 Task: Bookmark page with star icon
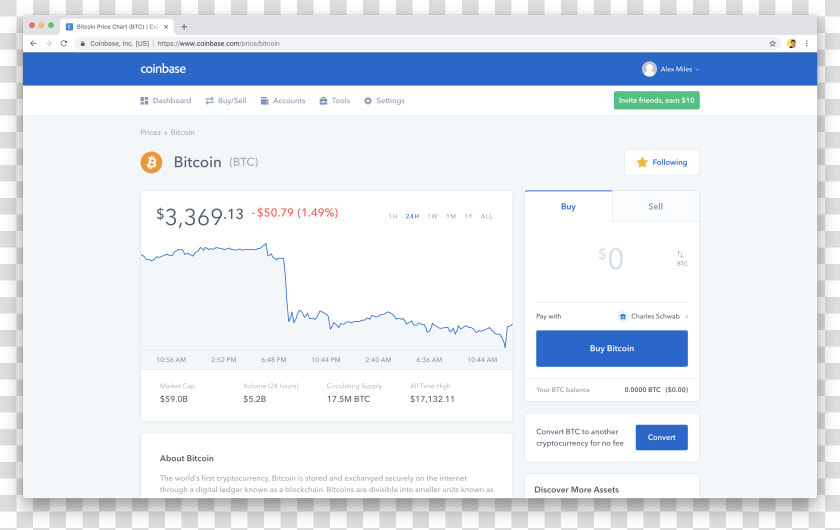point(772,43)
